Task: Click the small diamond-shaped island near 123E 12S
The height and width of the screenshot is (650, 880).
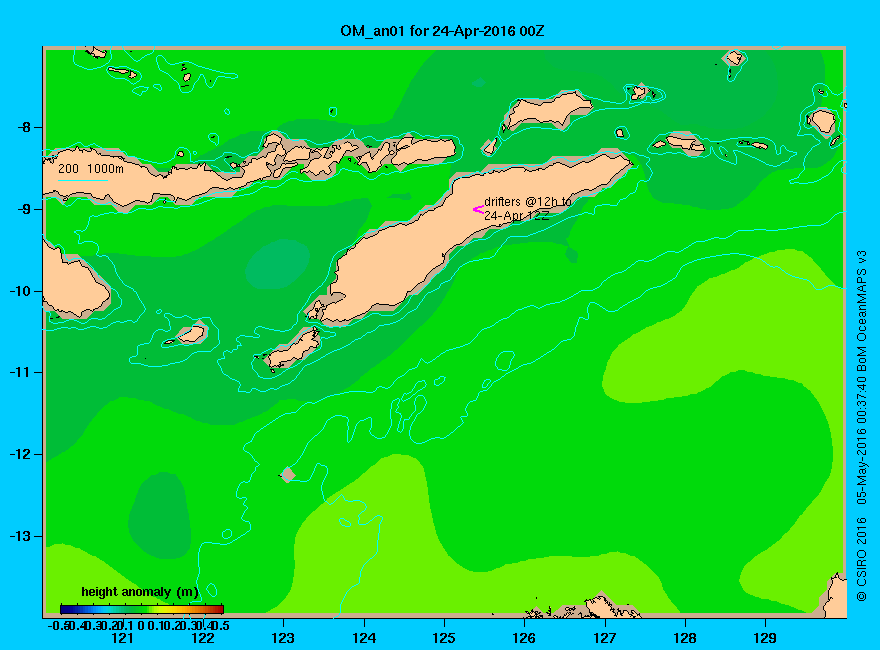Action: pos(288,474)
